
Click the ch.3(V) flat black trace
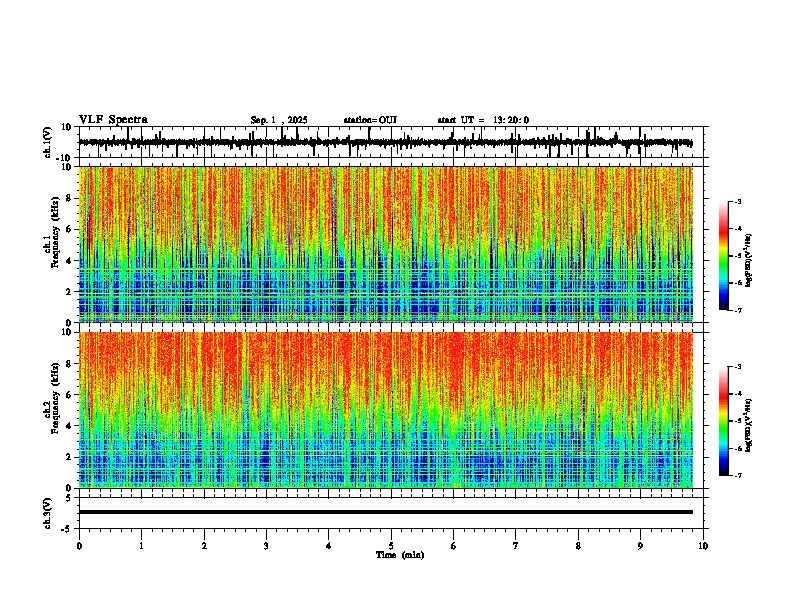pyautogui.click(x=386, y=512)
